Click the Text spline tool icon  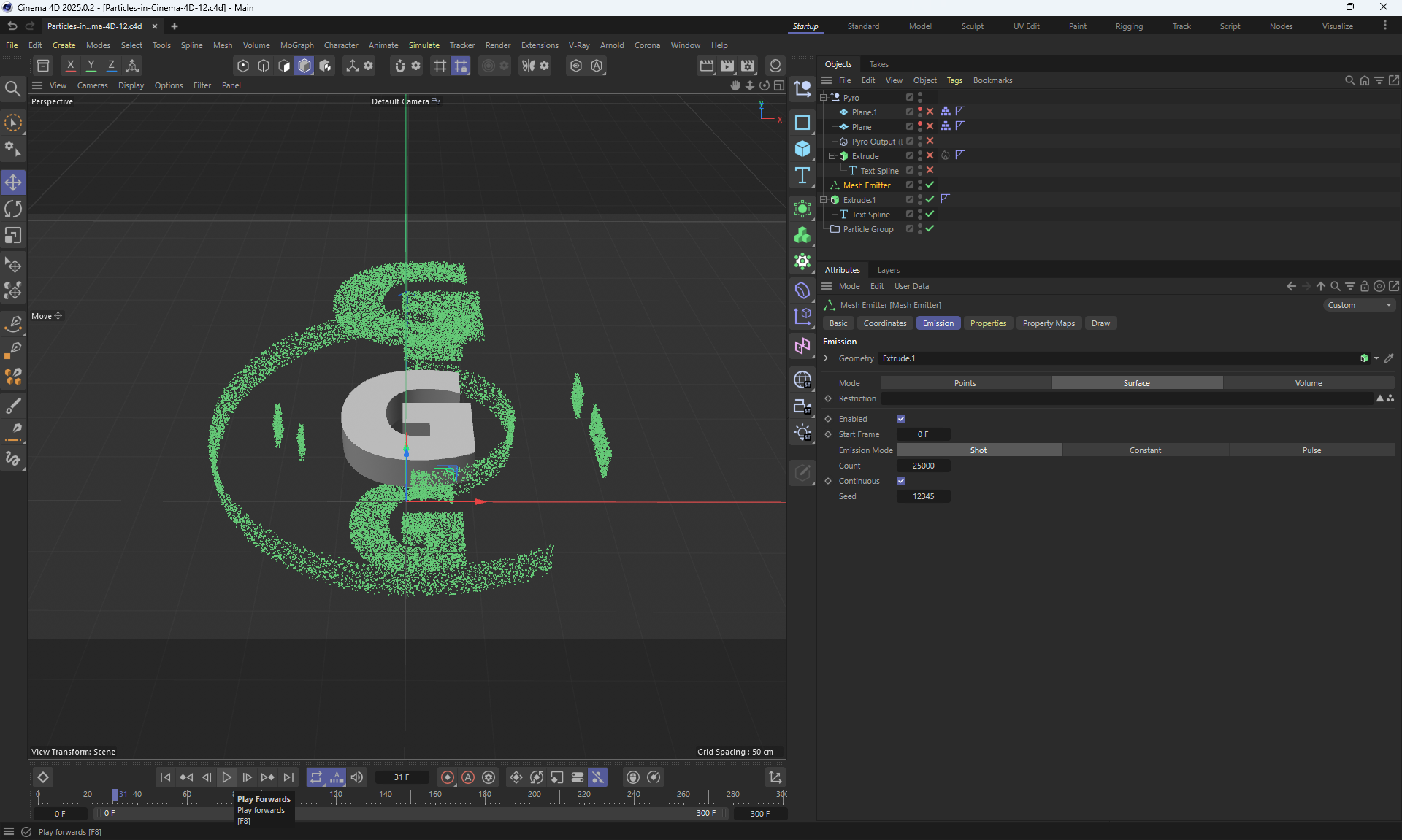tap(802, 175)
